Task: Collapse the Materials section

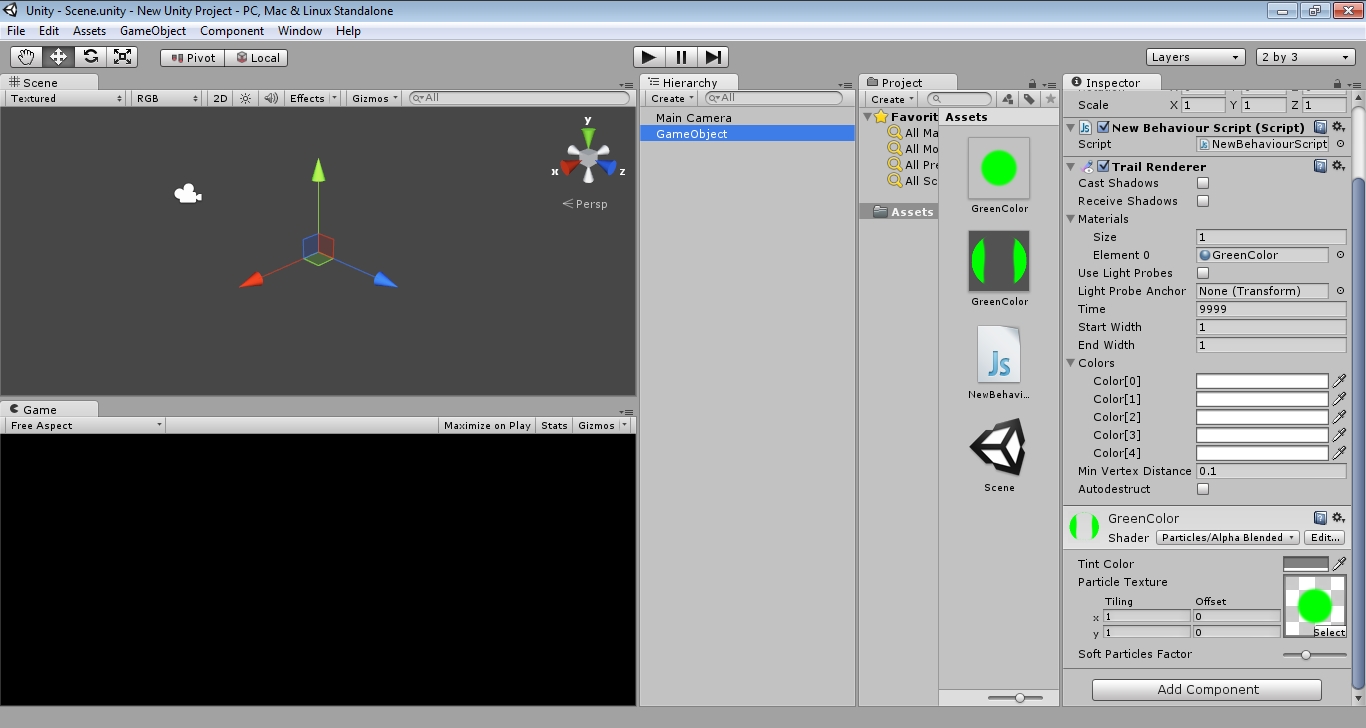Action: [1070, 219]
